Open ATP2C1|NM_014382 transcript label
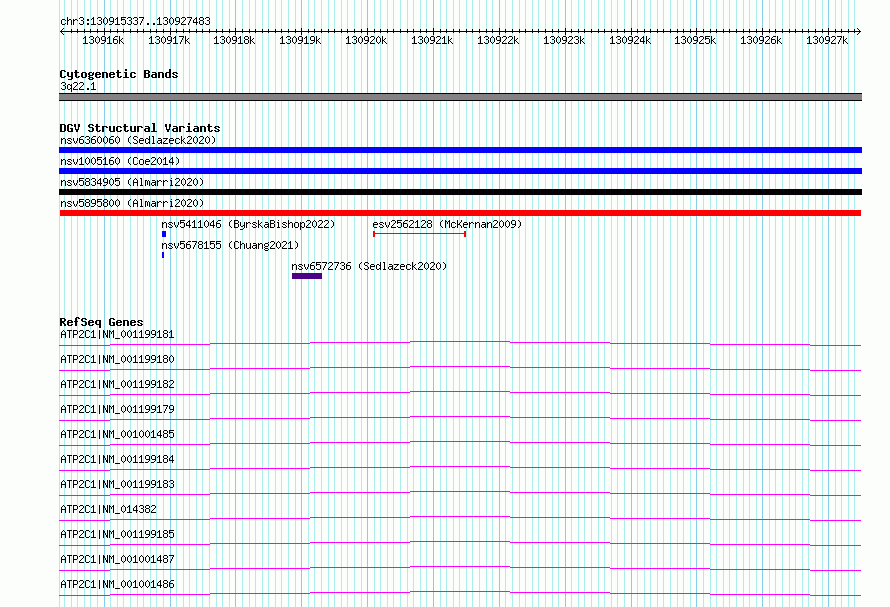This screenshot has height=607, width=890. tap(108, 509)
